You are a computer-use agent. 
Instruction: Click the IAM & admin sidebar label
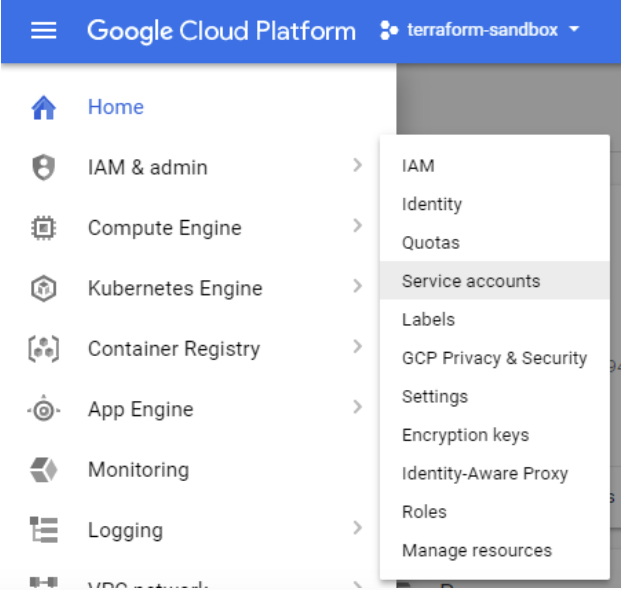pyautogui.click(x=148, y=167)
